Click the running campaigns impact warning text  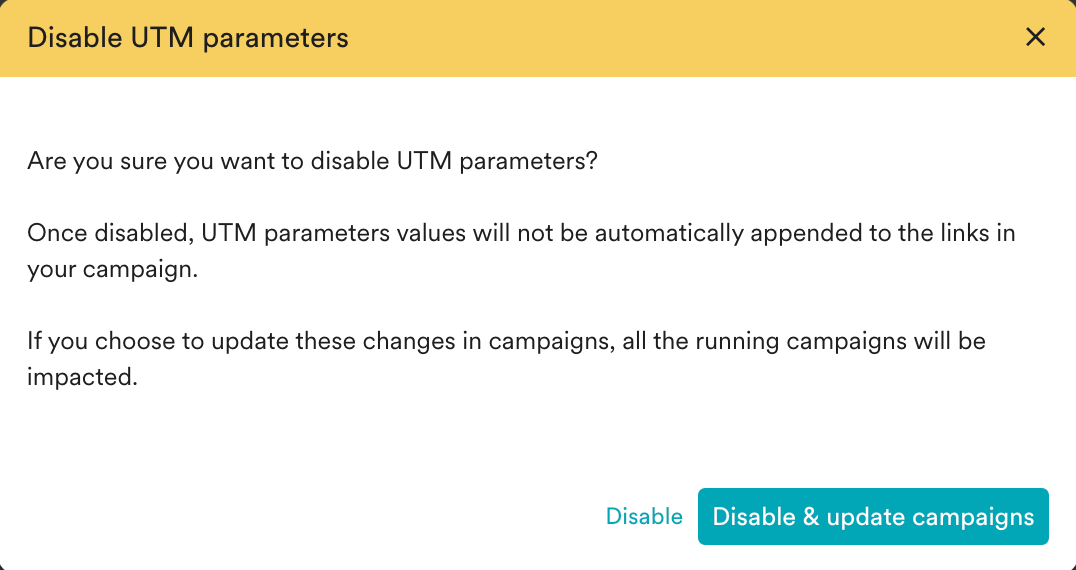click(x=506, y=359)
